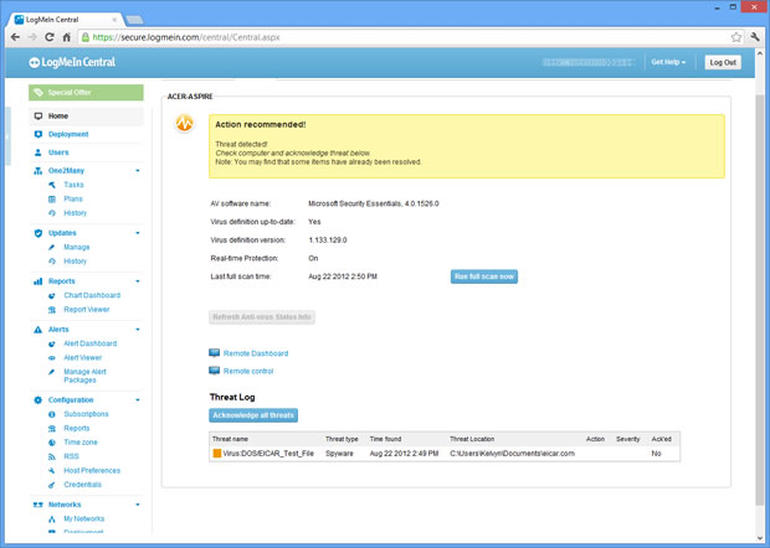Click the browser back arrow

click(15, 37)
